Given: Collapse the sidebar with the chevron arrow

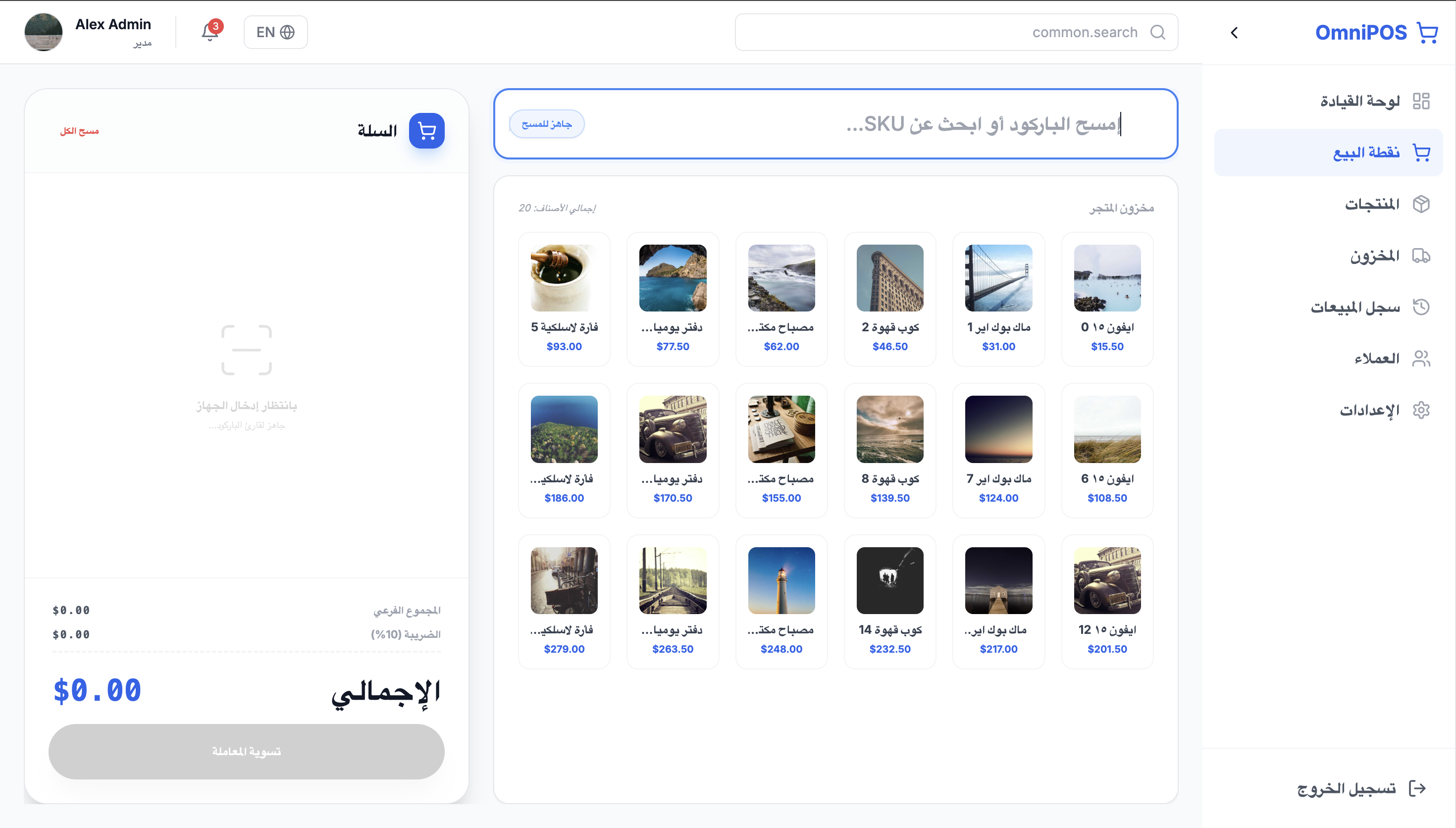Looking at the screenshot, I should (x=1234, y=32).
